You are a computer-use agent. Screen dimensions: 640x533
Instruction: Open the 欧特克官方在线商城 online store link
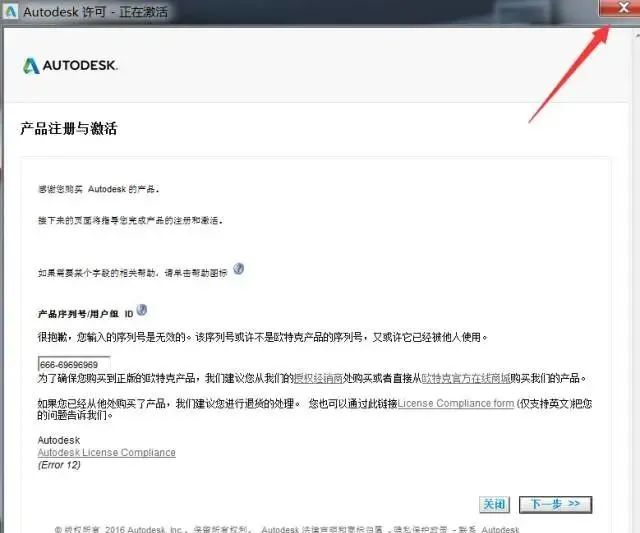coord(466,378)
